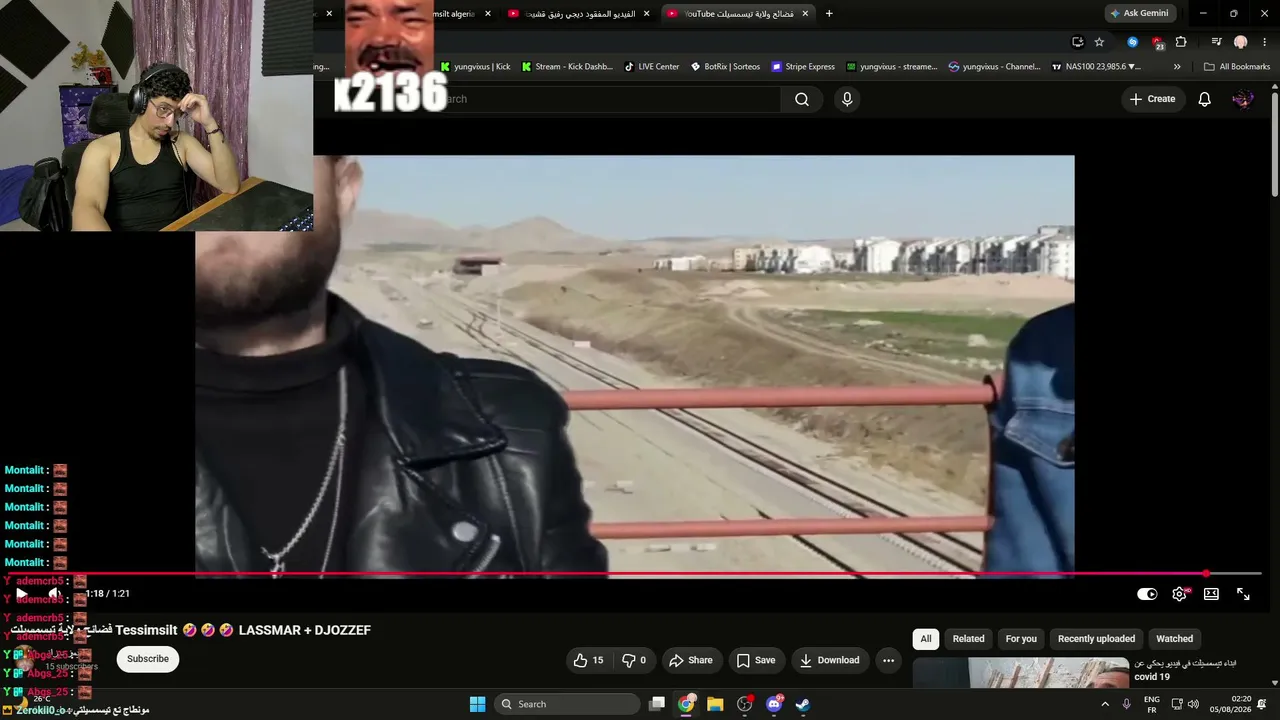The height and width of the screenshot is (720, 1280).
Task: Open the red extension with badge 23
Action: pyautogui.click(x=1157, y=42)
